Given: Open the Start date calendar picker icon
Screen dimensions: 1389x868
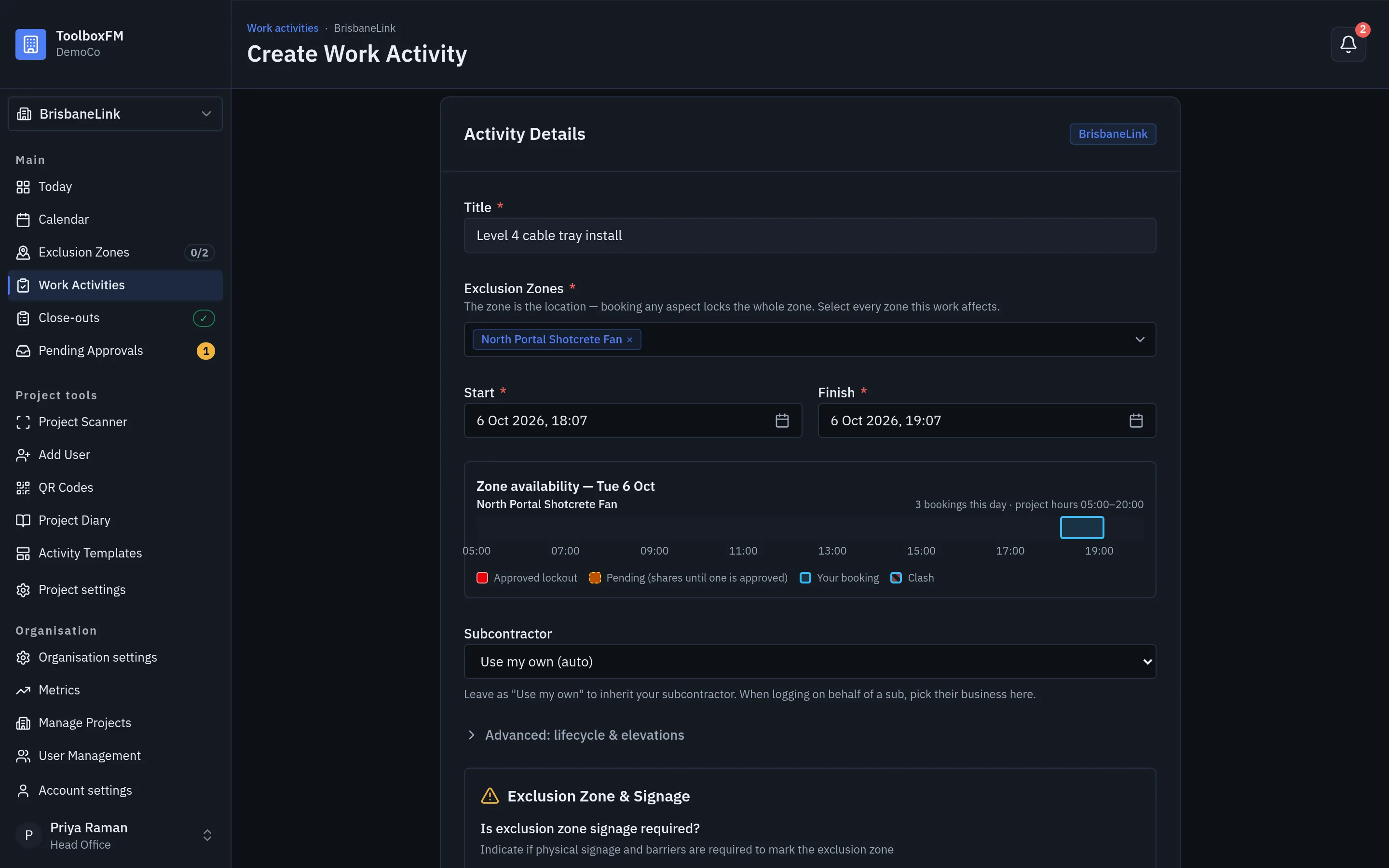Looking at the screenshot, I should point(782,421).
